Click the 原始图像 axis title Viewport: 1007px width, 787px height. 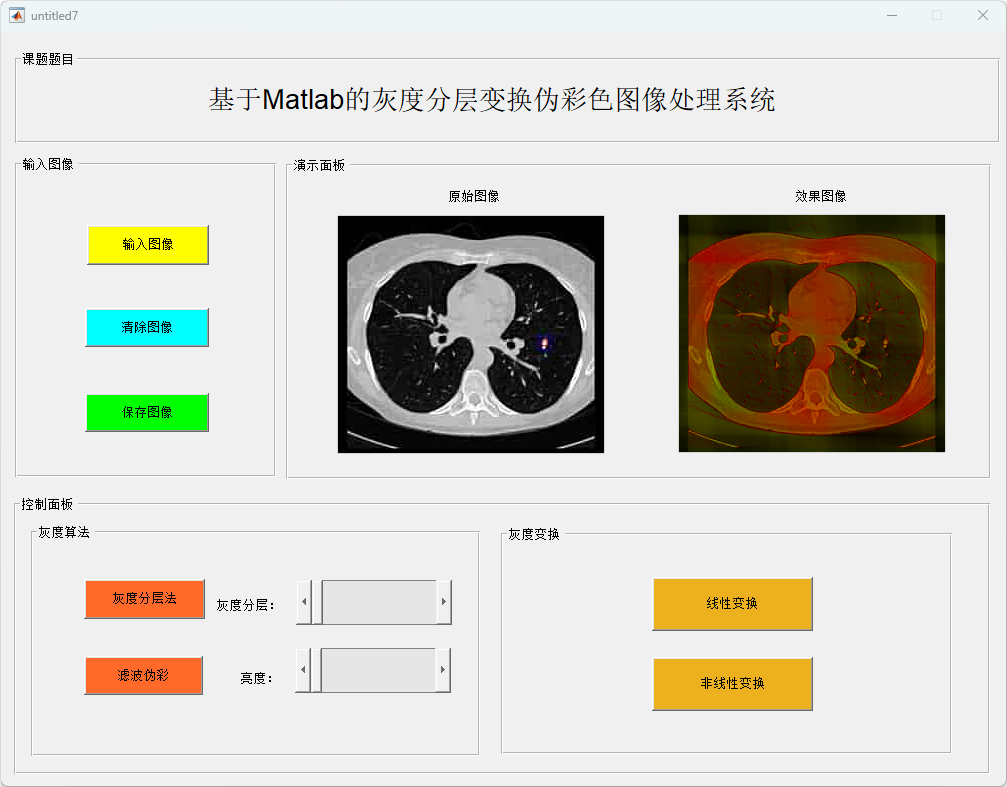coord(474,197)
